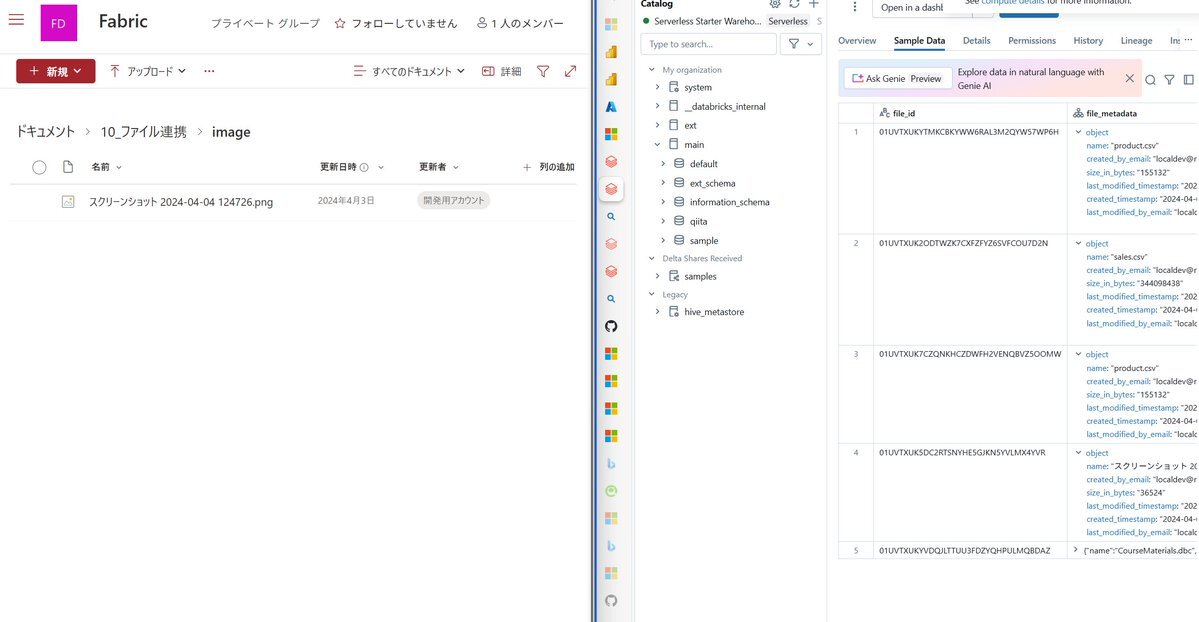The height and width of the screenshot is (622, 1199).
Task: Open the 1人のメンバー members list
Action: coord(520,24)
